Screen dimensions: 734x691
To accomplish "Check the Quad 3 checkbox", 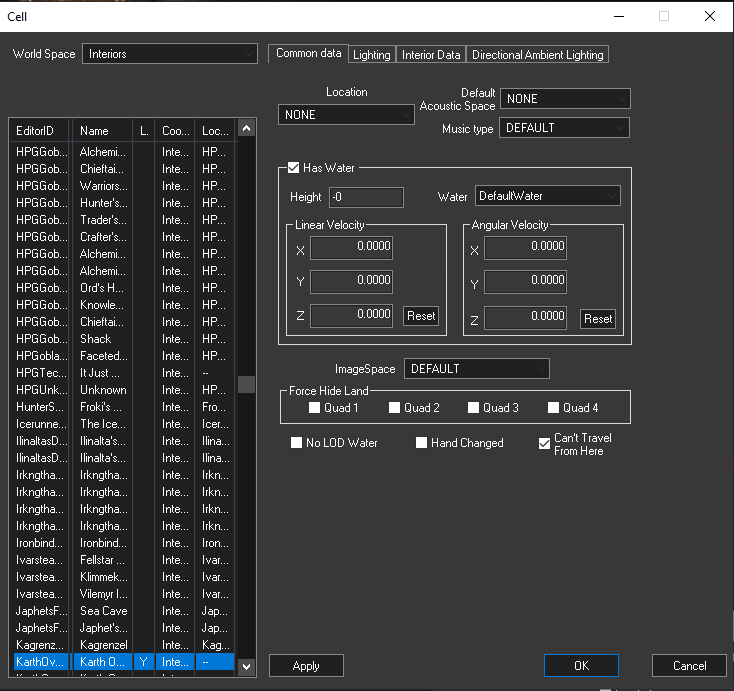I will pyautogui.click(x=473, y=408).
